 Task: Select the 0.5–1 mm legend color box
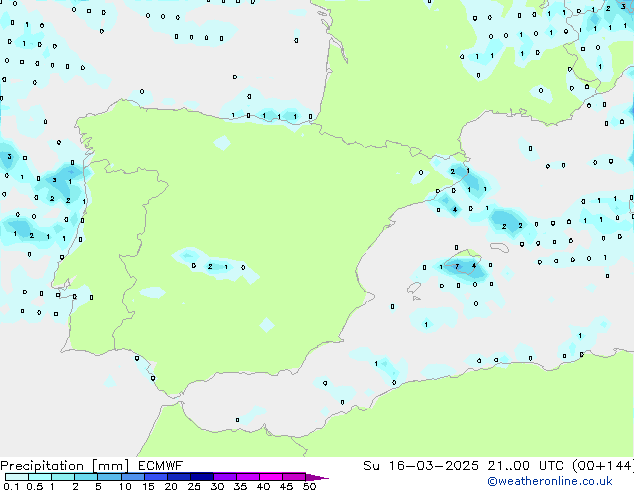[40, 477]
